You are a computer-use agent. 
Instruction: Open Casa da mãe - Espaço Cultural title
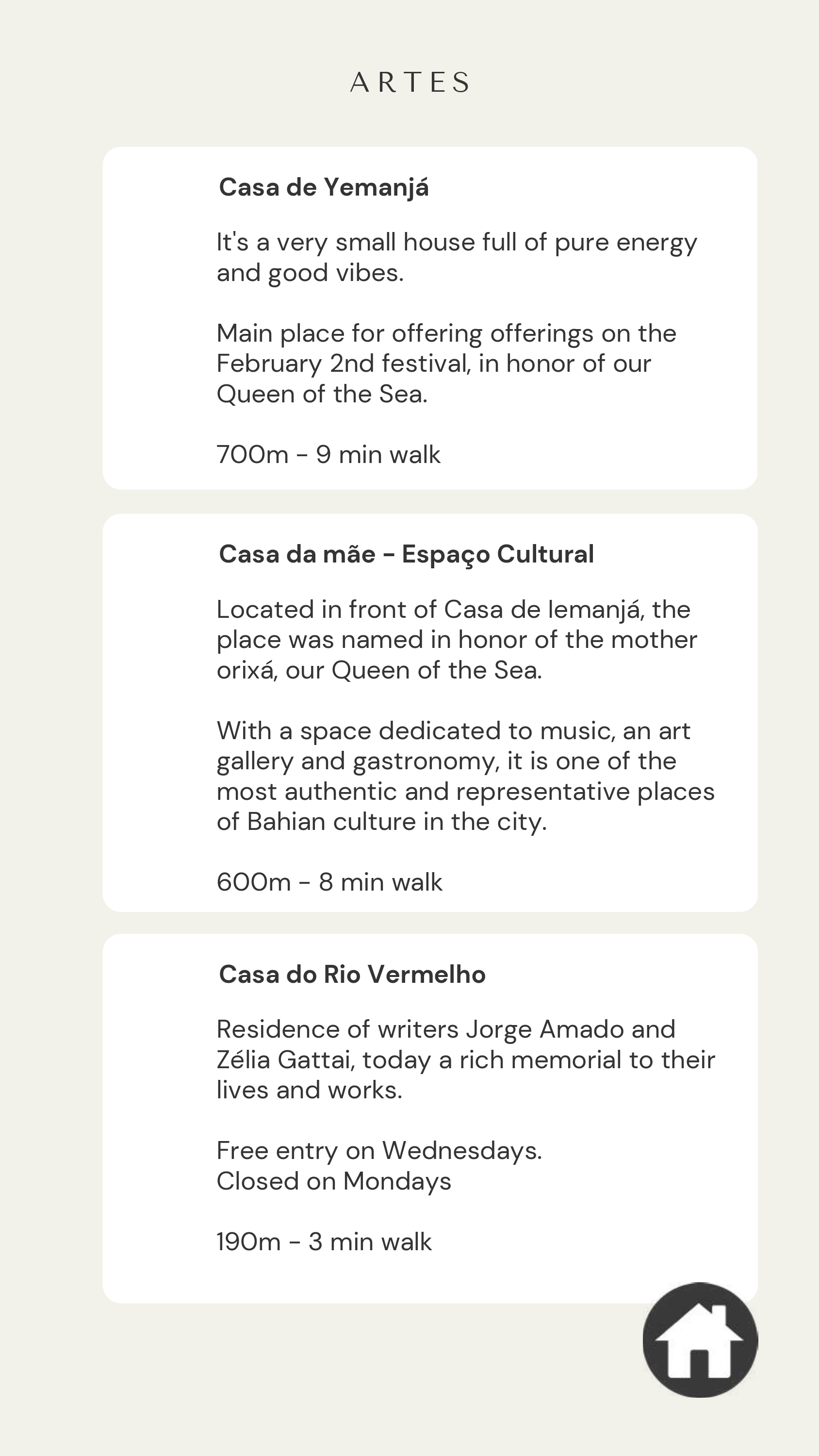(407, 554)
